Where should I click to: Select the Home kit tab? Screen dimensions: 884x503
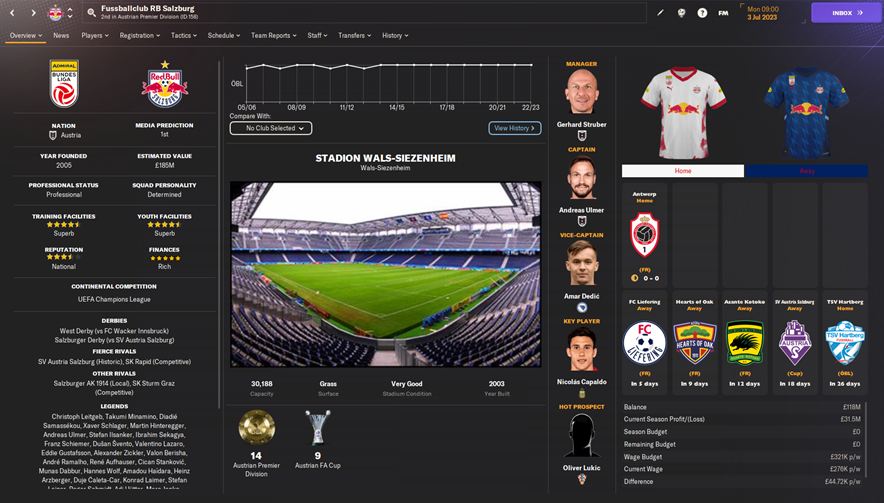[683, 171]
